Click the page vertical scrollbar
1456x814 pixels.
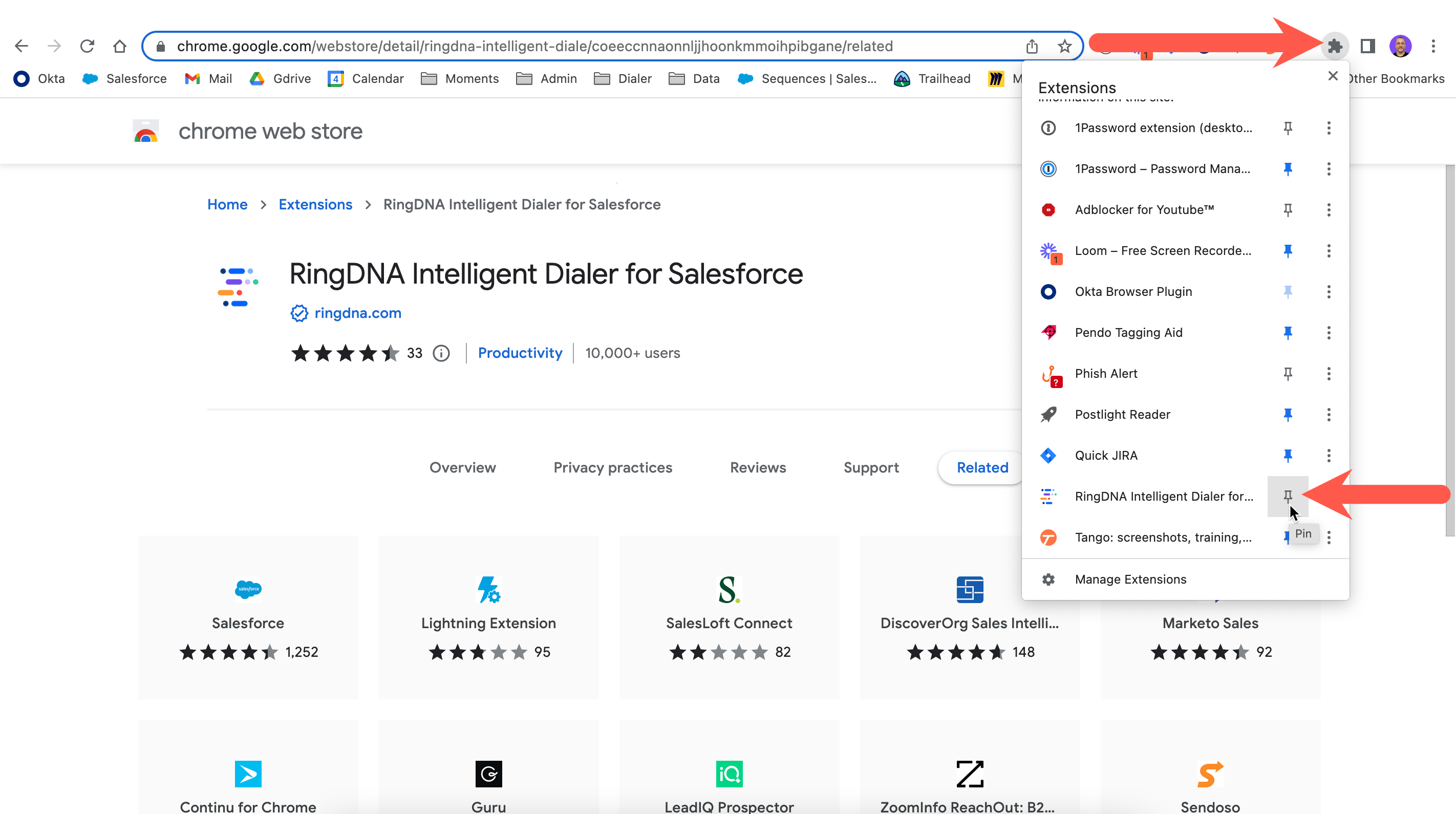1450,351
